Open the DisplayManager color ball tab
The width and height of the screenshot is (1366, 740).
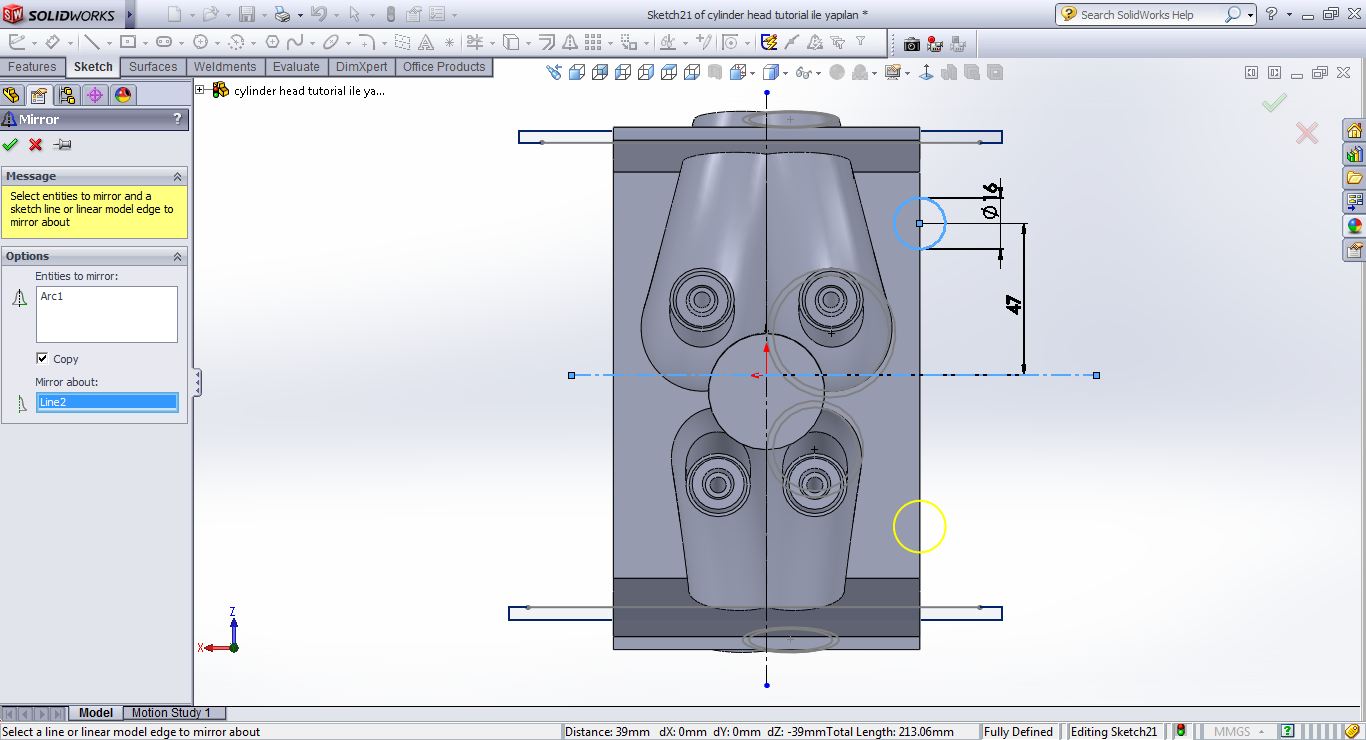(x=123, y=95)
